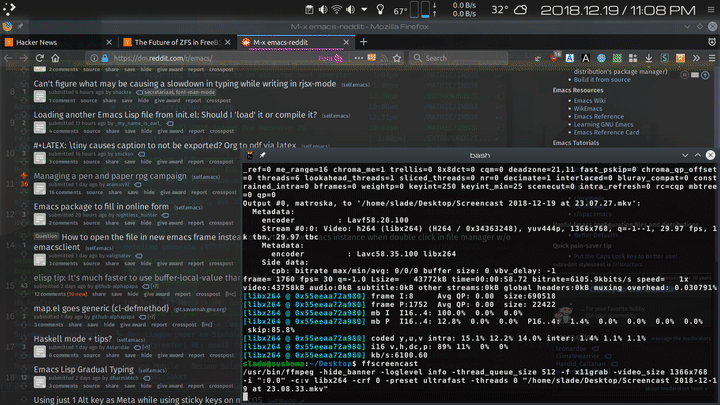Click the up-arrow circle icon on reddit sidebar
This screenshot has height=405, width=720.
tap(705, 75)
